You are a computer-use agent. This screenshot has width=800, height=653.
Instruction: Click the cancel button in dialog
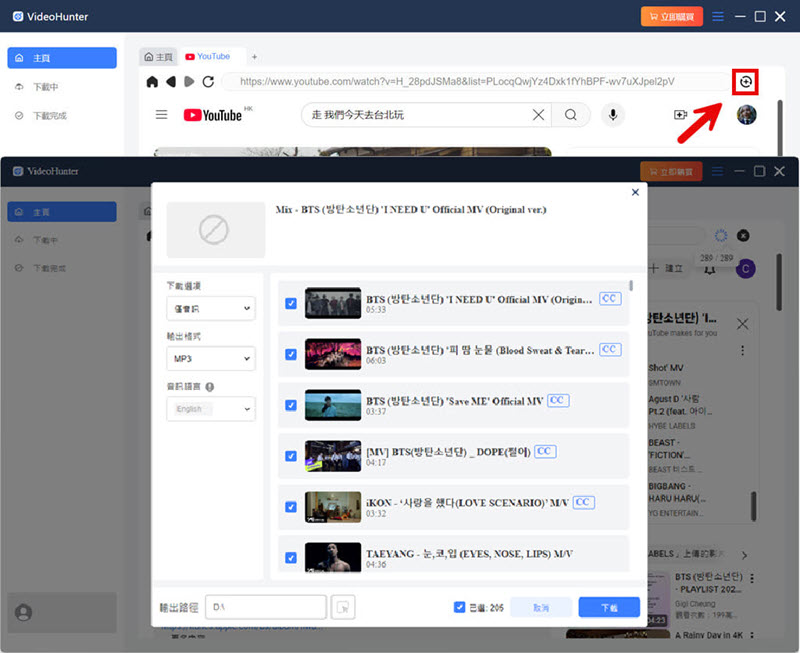pyautogui.click(x=541, y=607)
